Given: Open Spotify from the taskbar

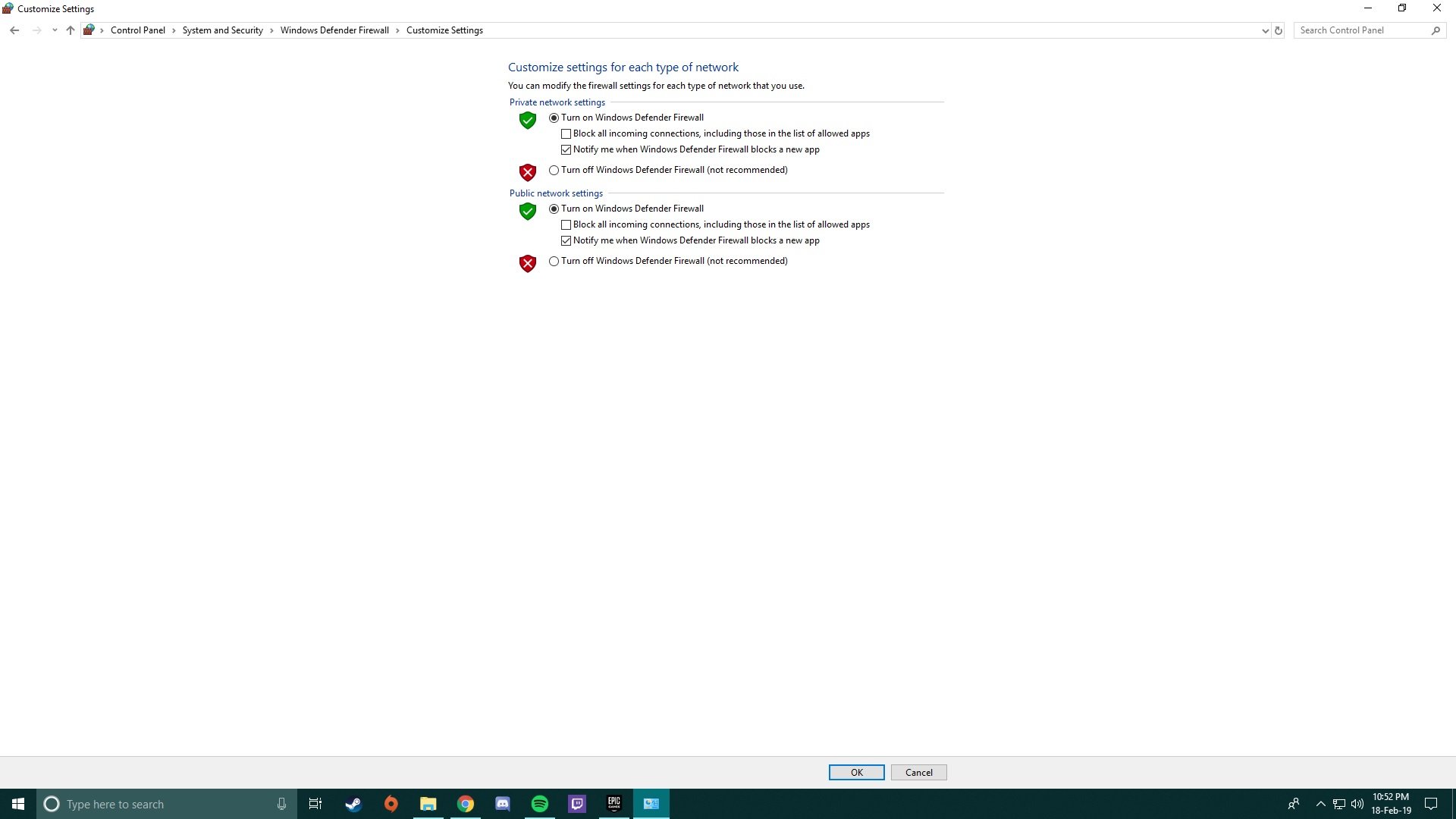Looking at the screenshot, I should tap(539, 804).
